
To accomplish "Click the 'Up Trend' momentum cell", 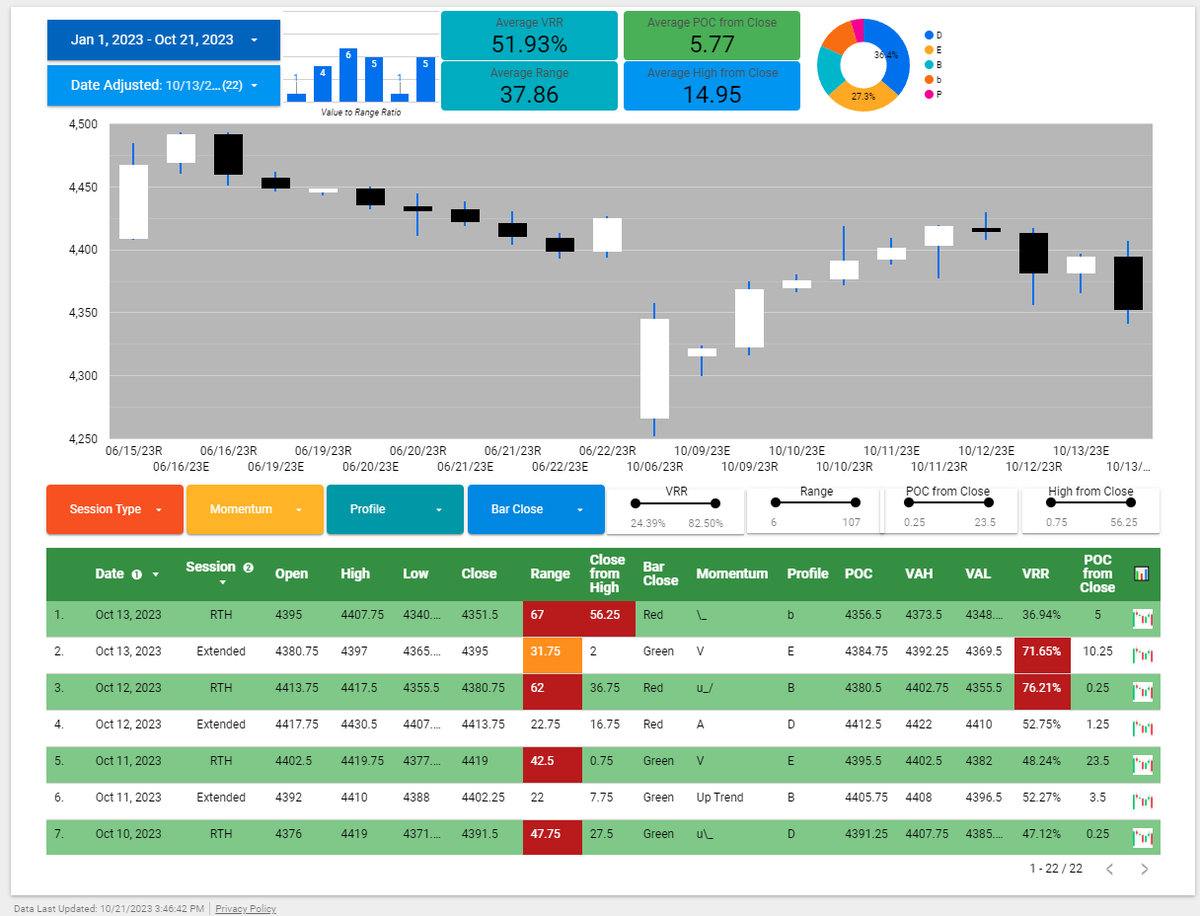I will (x=721, y=799).
